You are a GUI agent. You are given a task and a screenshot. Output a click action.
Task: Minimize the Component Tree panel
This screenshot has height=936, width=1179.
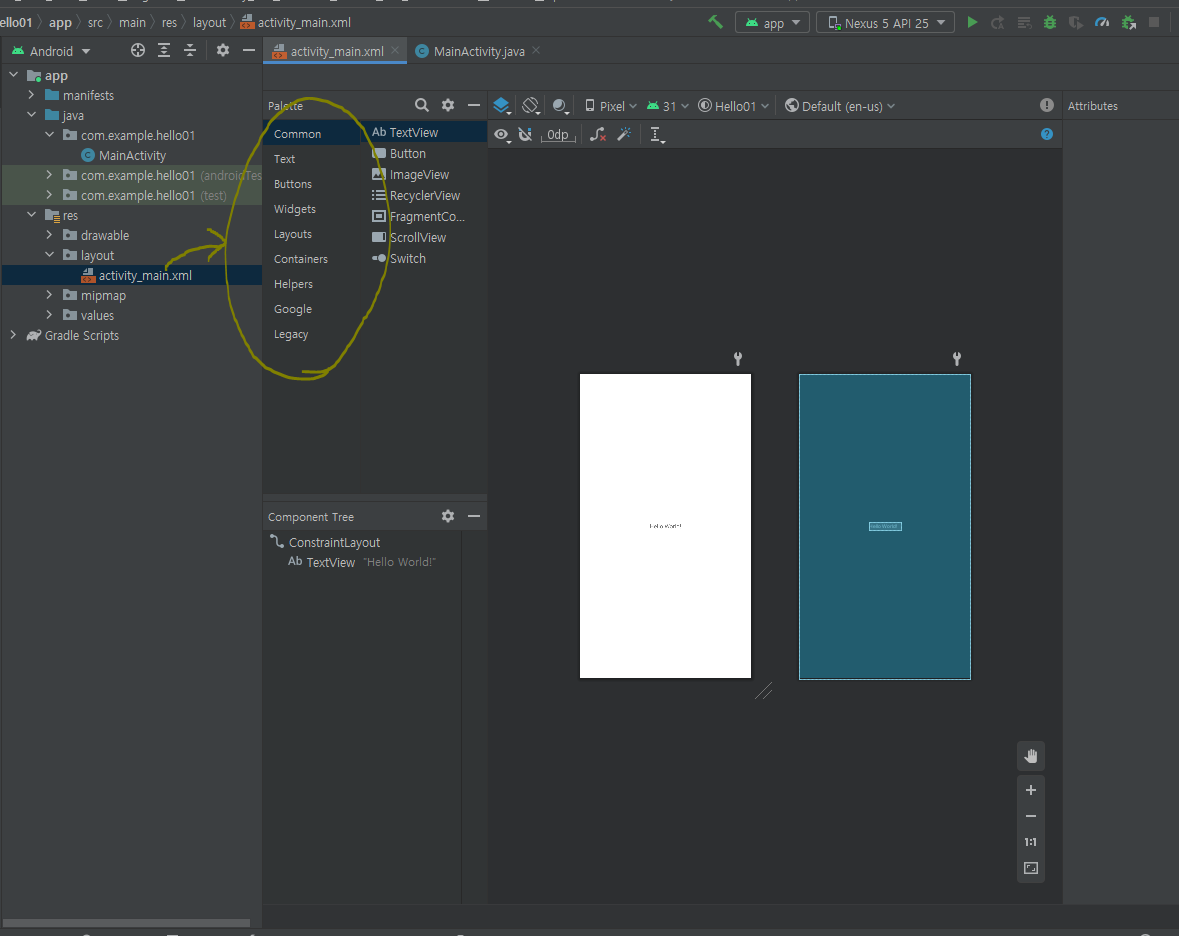[x=474, y=516]
